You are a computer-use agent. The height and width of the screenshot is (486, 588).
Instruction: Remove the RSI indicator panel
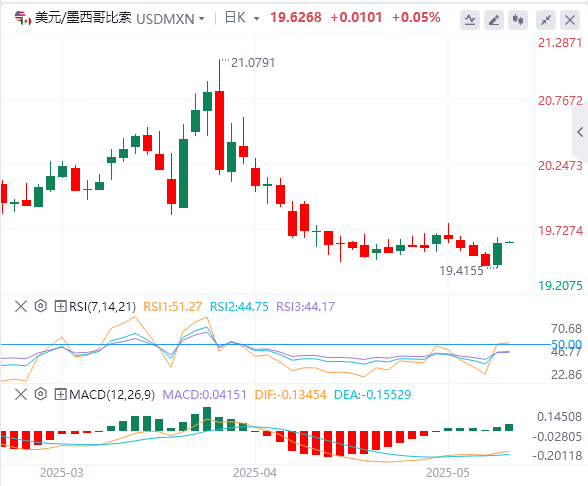click(x=21, y=306)
